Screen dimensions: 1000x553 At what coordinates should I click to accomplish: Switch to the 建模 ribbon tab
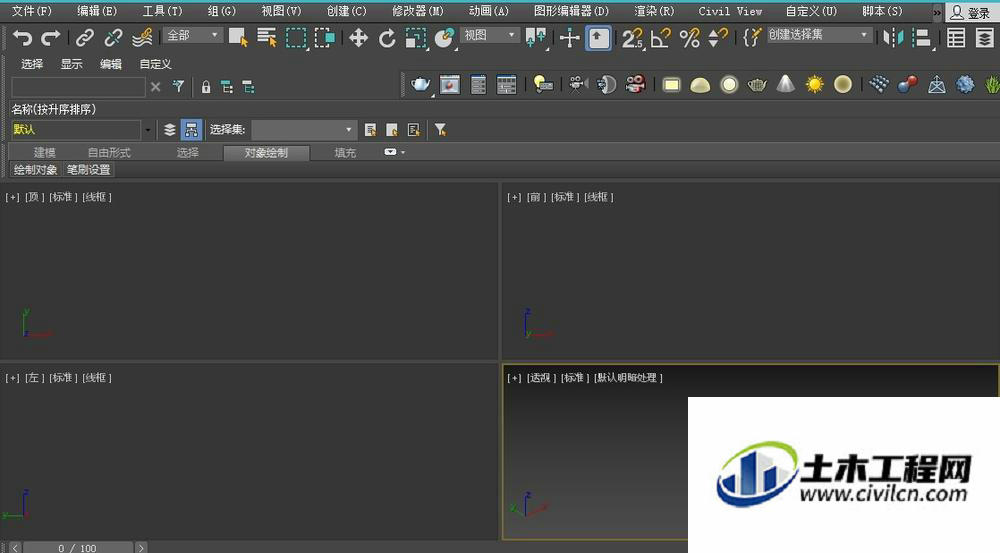[45, 152]
